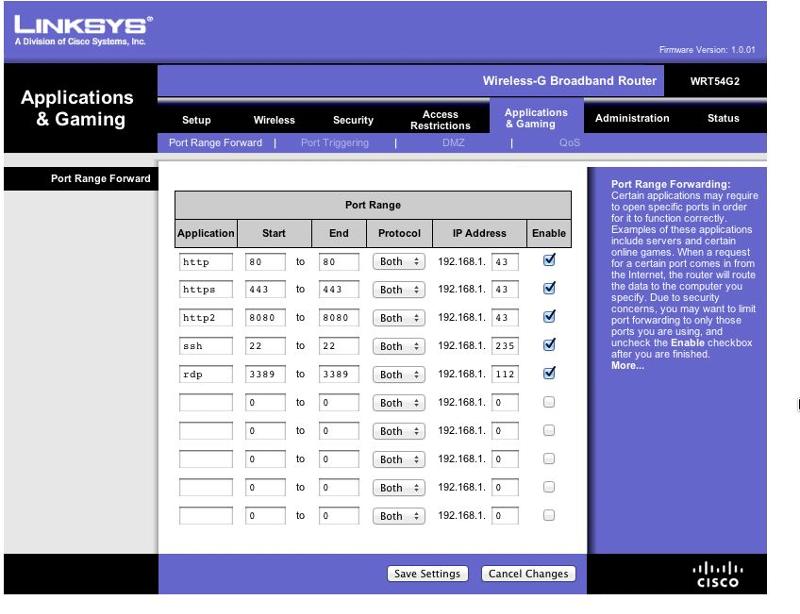Click the https application name field
The image size is (800, 614).
206,290
